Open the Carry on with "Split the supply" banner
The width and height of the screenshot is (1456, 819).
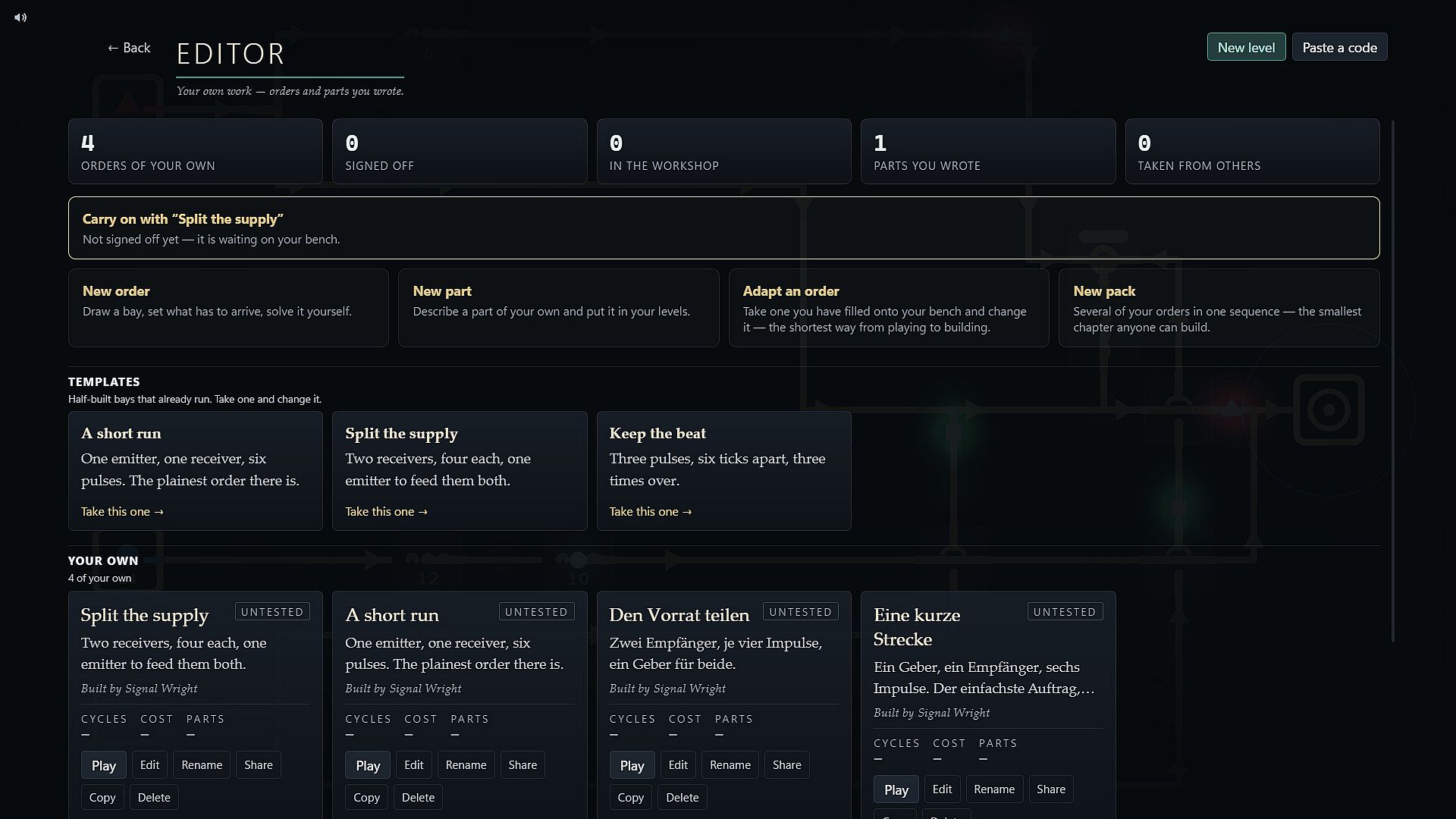[x=723, y=227]
